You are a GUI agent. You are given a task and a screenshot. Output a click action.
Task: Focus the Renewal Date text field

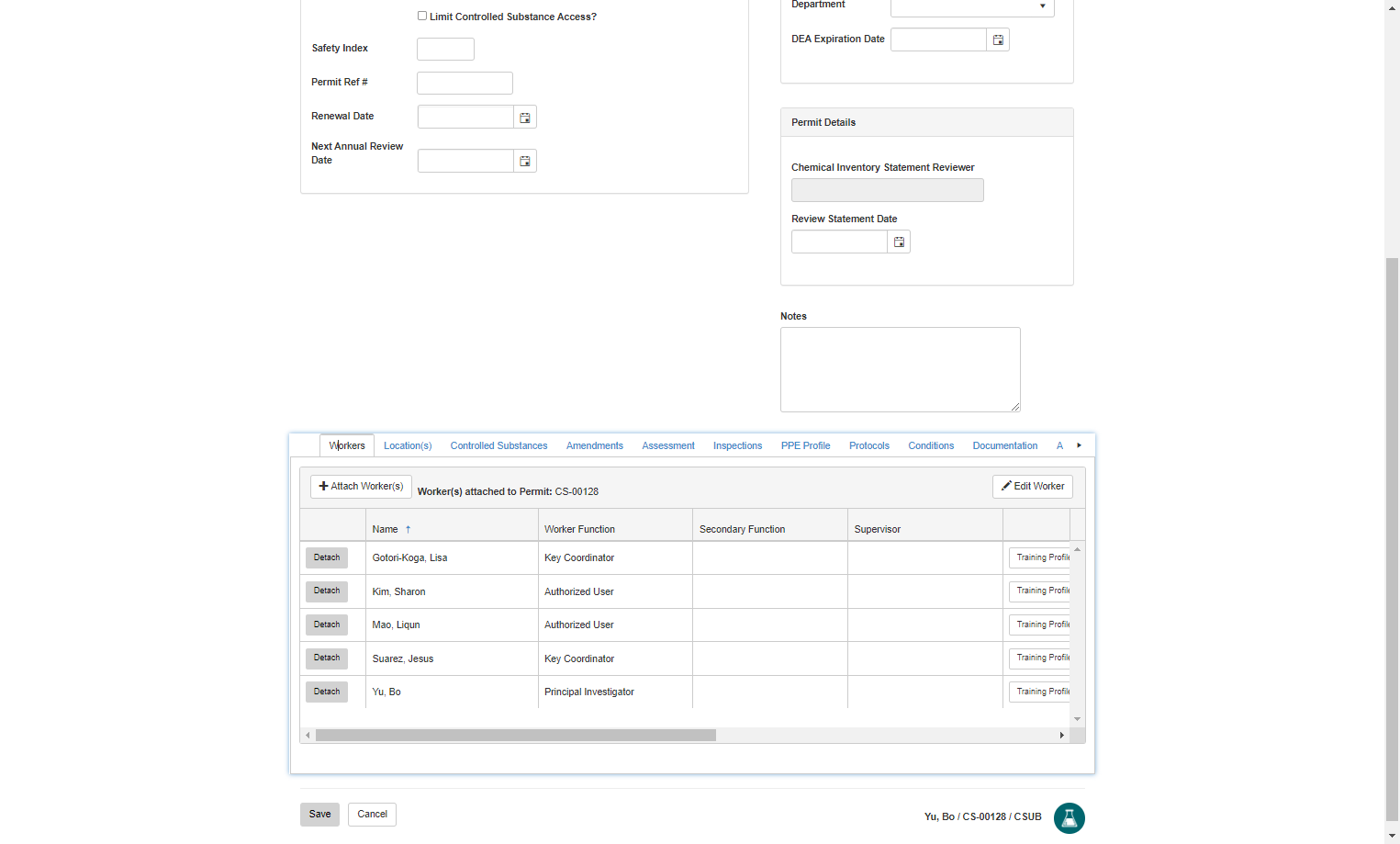click(x=465, y=118)
